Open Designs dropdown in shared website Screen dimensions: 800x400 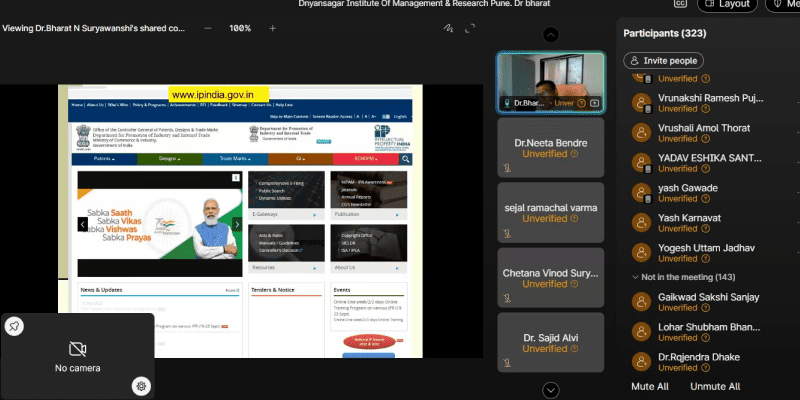click(170, 159)
